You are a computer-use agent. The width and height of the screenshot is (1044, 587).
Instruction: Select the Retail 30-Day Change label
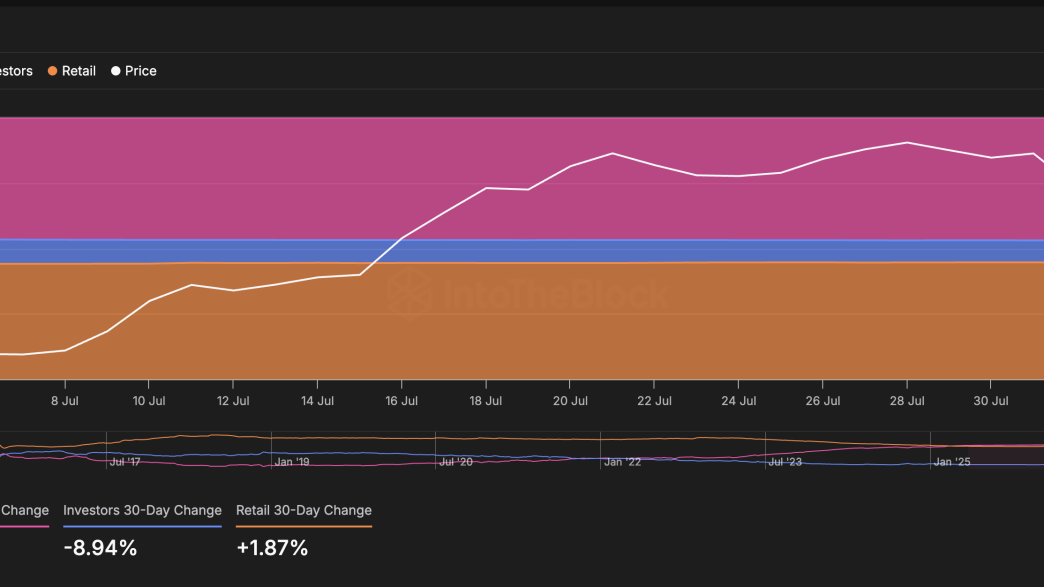point(303,510)
